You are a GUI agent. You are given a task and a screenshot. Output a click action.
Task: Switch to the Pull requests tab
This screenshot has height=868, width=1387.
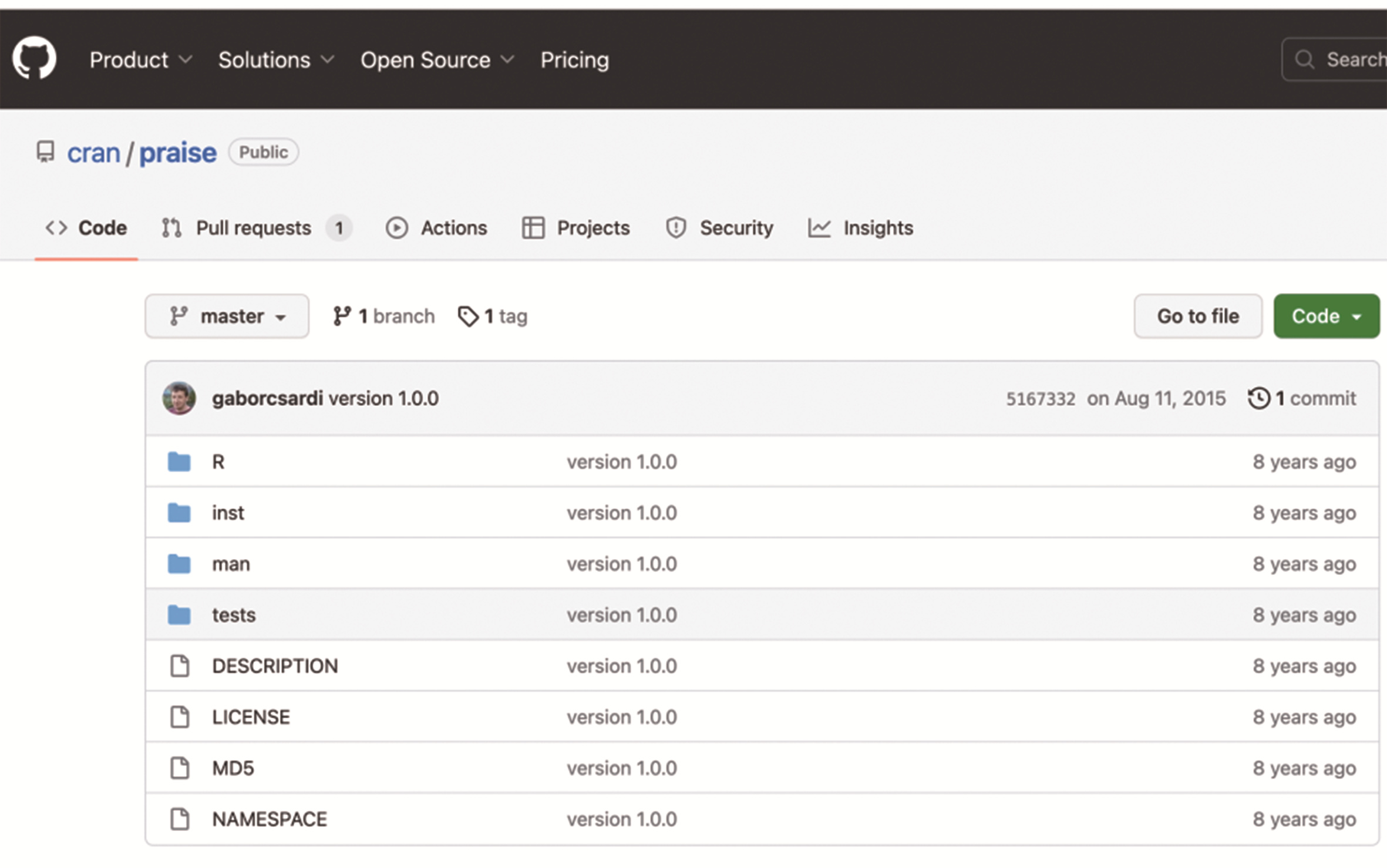click(254, 228)
